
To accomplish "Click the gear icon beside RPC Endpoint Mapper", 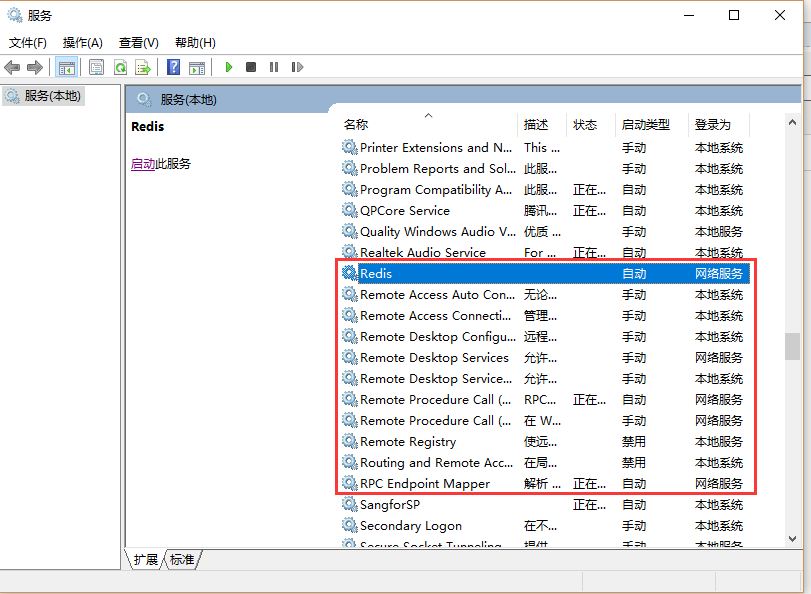I will (350, 483).
